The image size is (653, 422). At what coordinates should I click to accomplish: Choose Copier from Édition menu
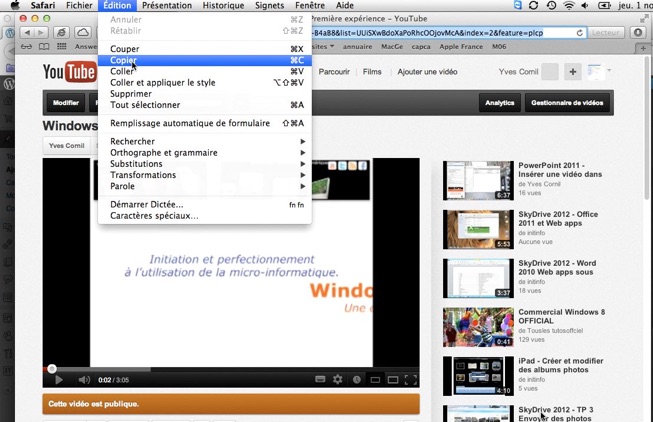(205, 60)
